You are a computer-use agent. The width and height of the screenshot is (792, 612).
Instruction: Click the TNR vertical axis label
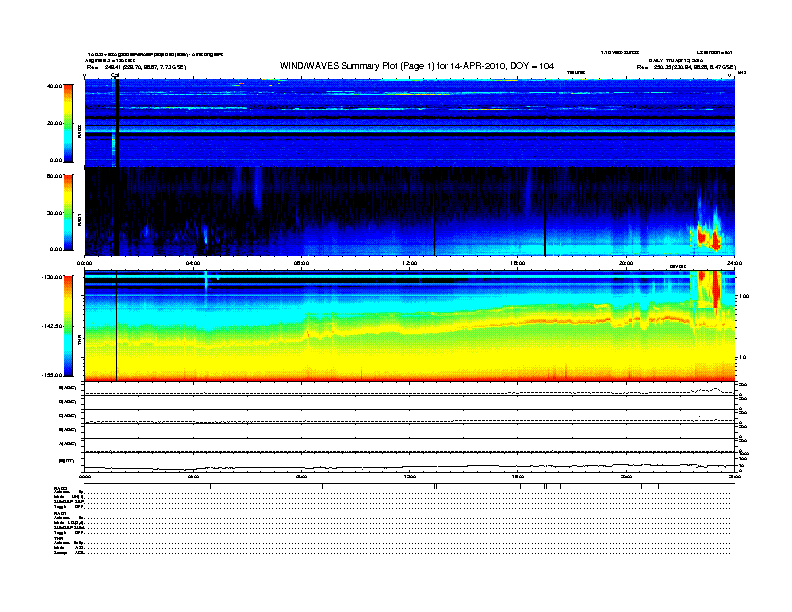[79, 341]
